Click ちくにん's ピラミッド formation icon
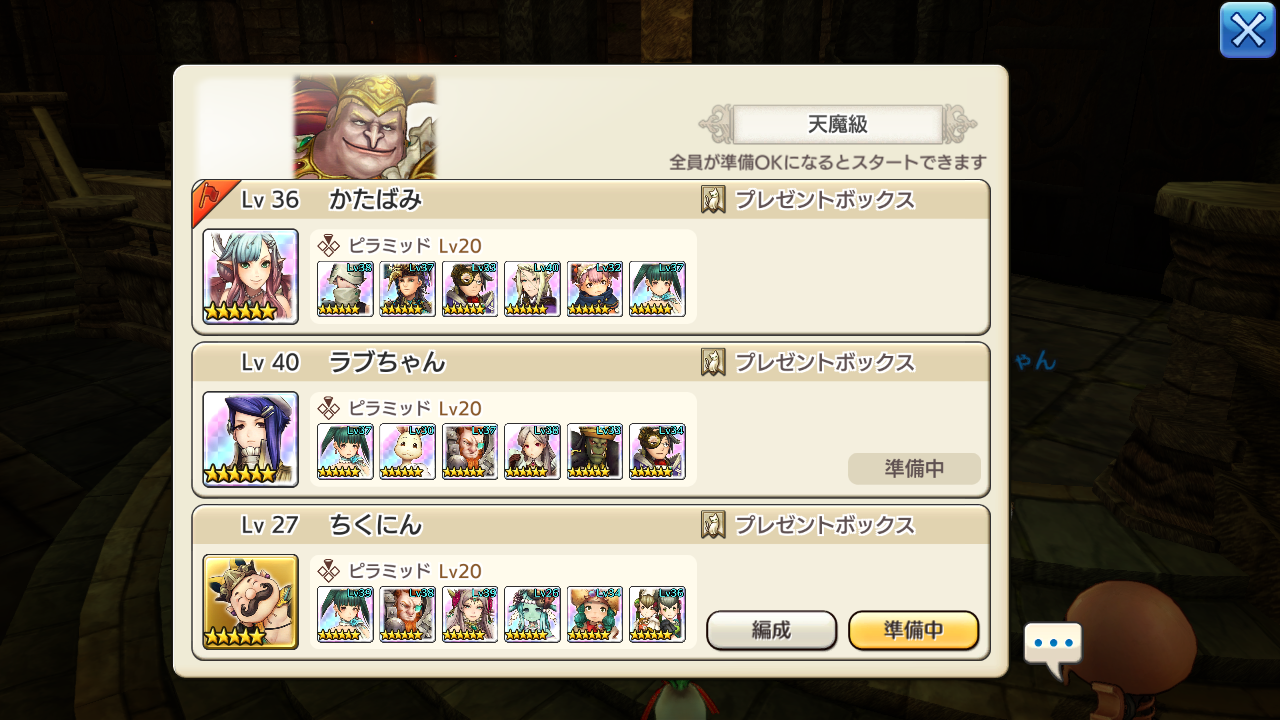1280x720 pixels. (328, 571)
